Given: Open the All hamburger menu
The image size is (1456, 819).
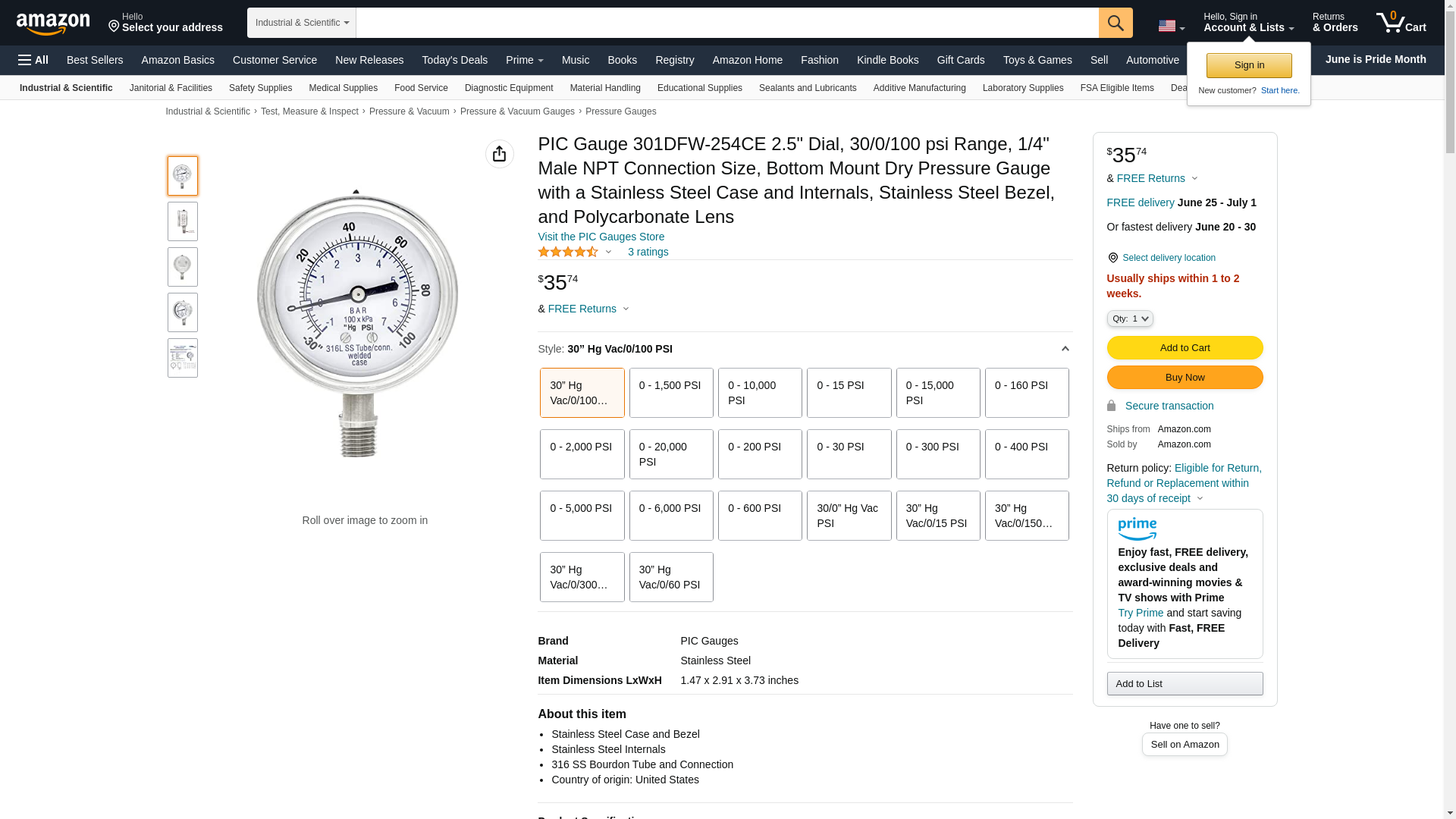Looking at the screenshot, I should pyautogui.click(x=33, y=60).
